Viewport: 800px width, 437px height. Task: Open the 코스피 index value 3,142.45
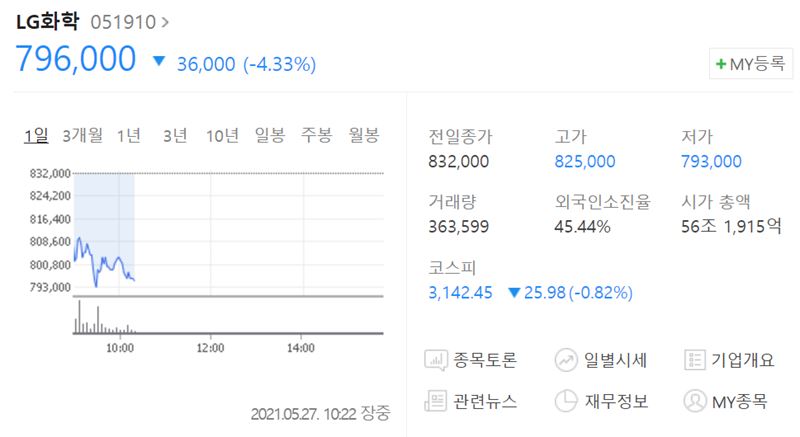(x=461, y=293)
